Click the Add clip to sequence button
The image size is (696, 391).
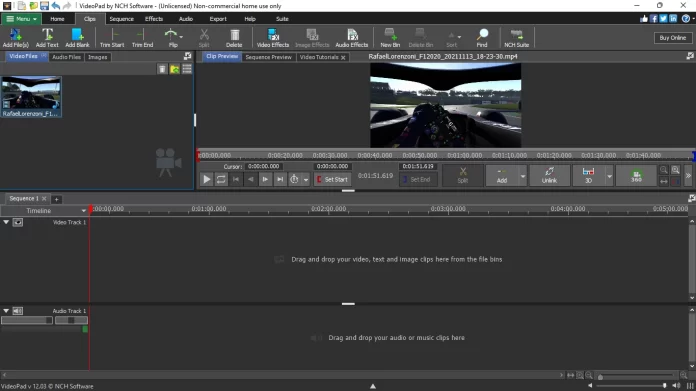pos(502,175)
